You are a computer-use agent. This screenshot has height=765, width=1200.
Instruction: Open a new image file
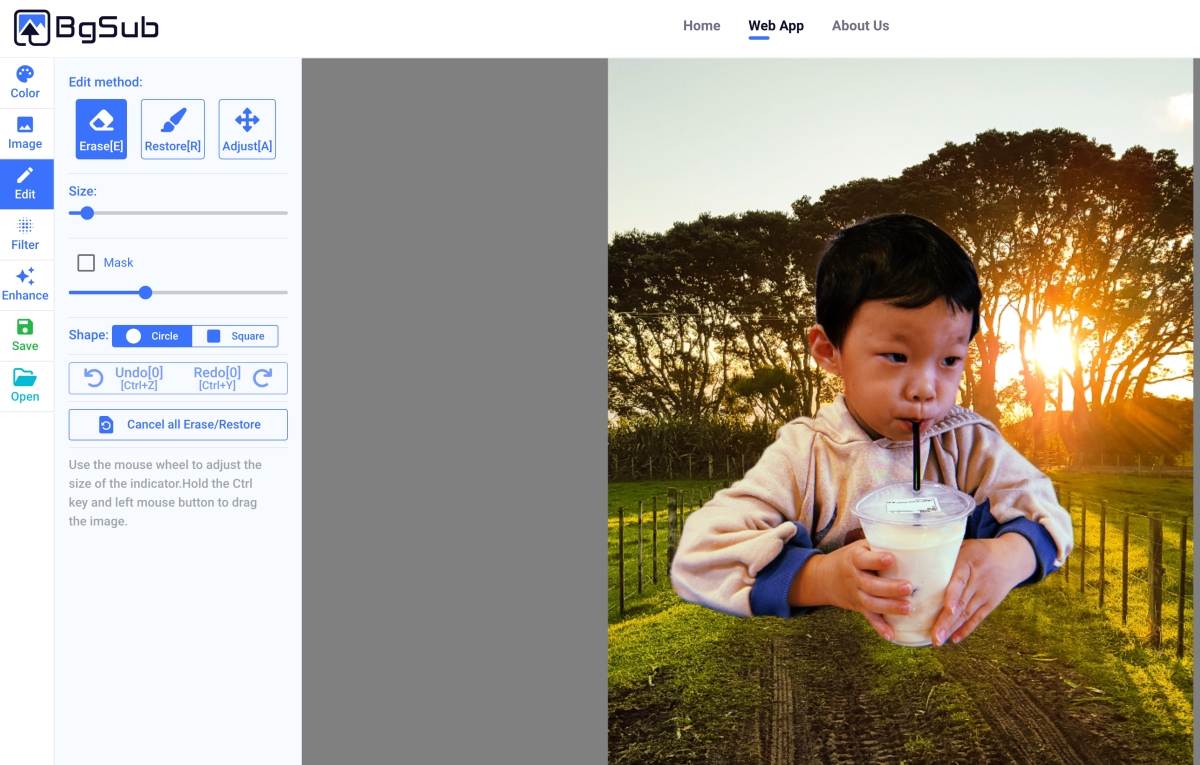tap(26, 386)
